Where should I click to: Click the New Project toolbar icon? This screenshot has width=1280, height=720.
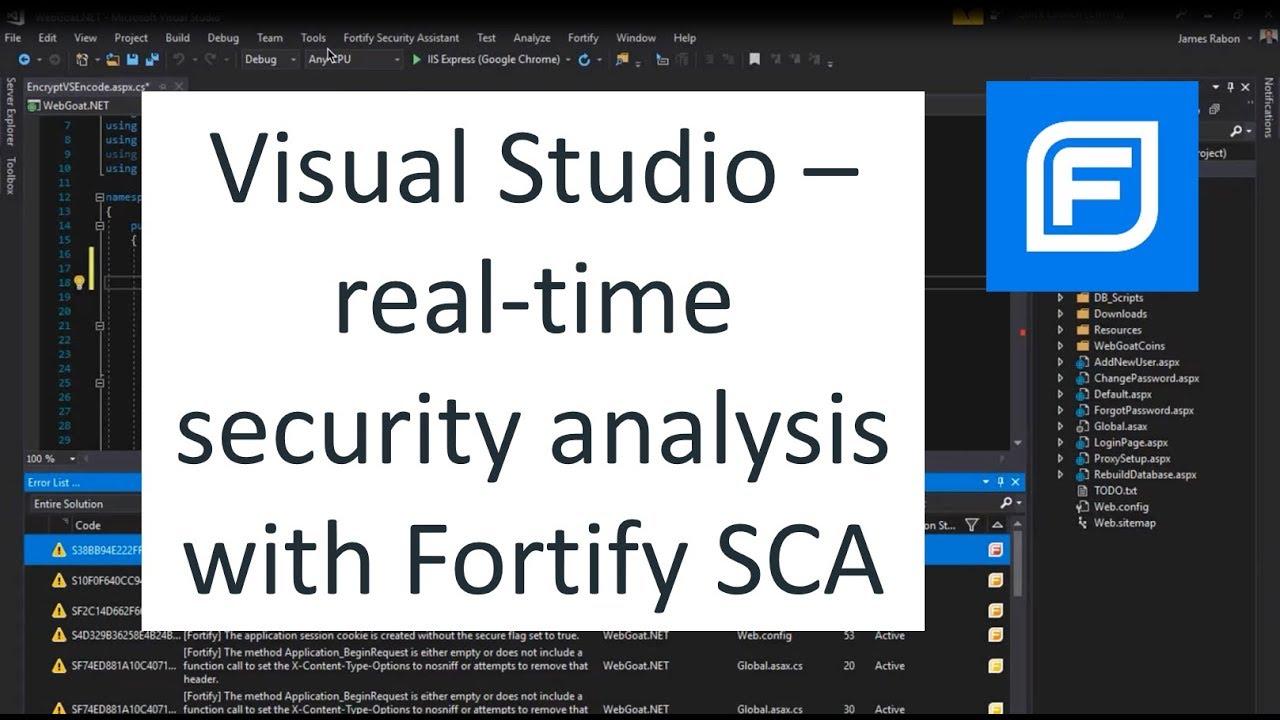point(82,60)
